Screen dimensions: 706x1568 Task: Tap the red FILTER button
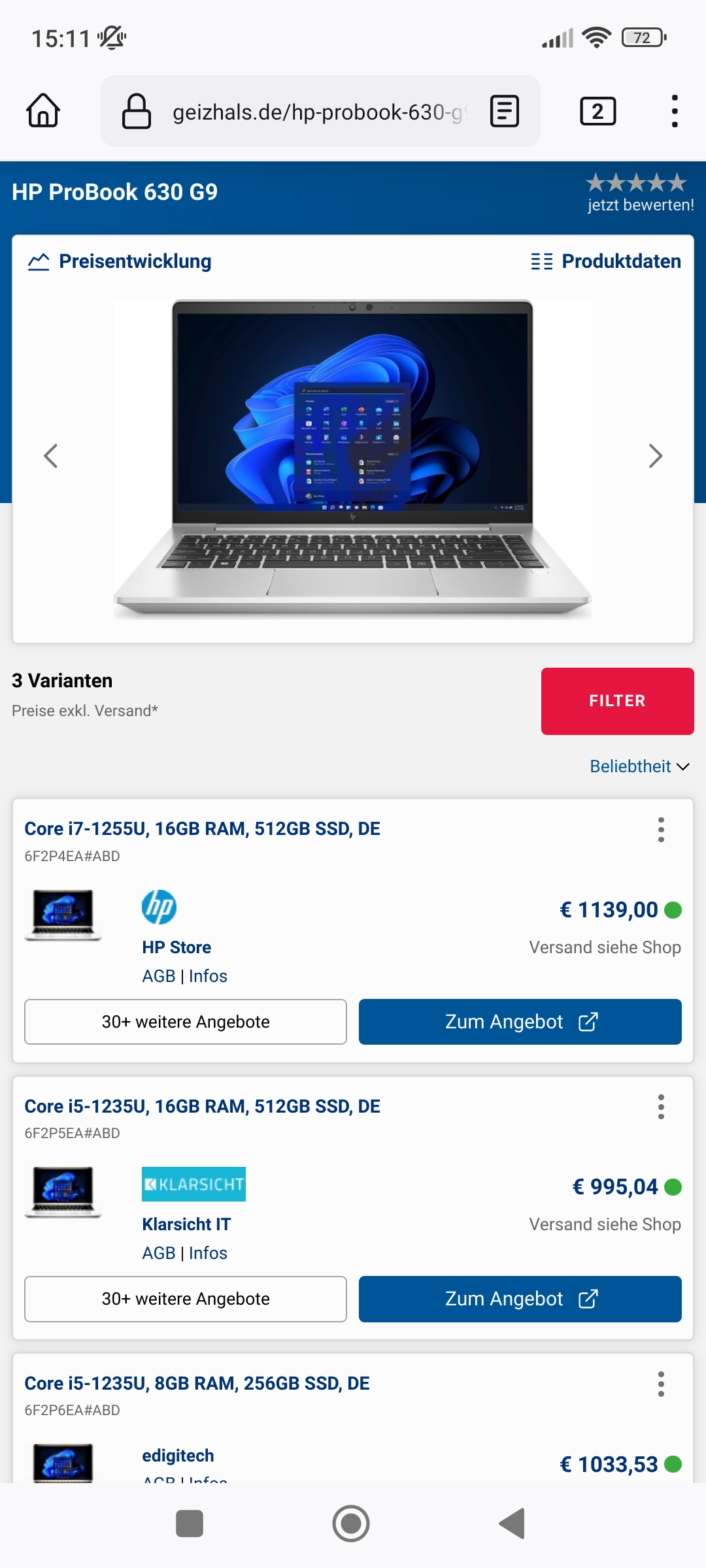(617, 701)
